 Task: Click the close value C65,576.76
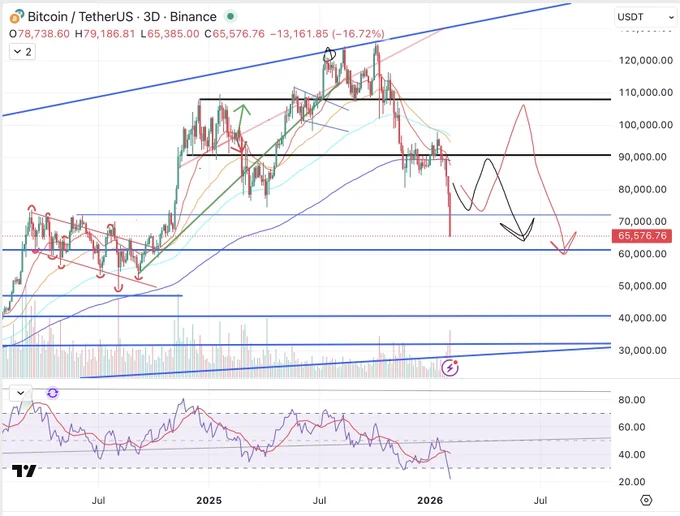coord(235,34)
